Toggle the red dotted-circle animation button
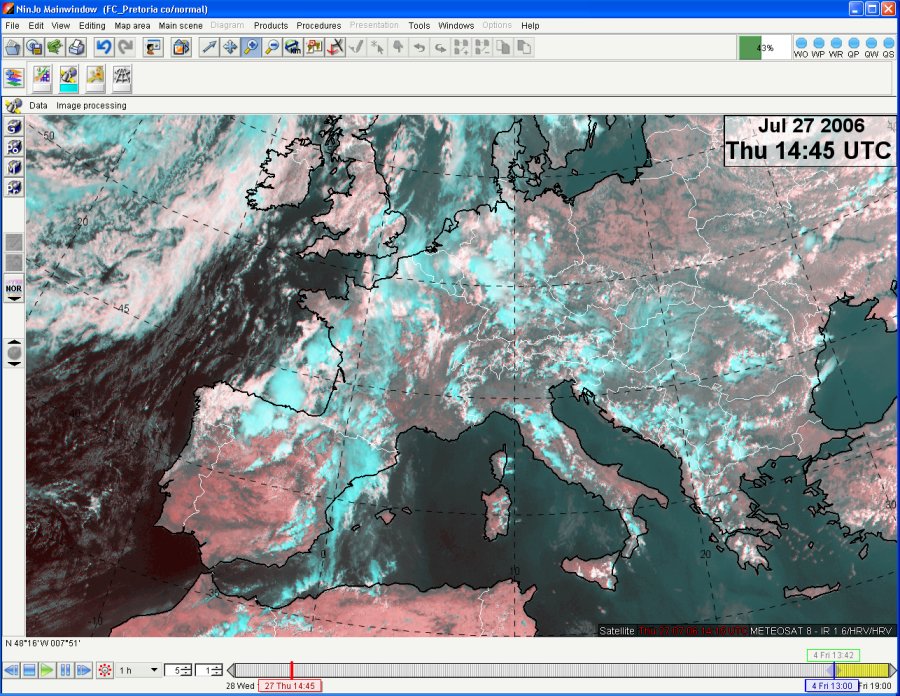The width and height of the screenshot is (900, 696). tap(104, 670)
